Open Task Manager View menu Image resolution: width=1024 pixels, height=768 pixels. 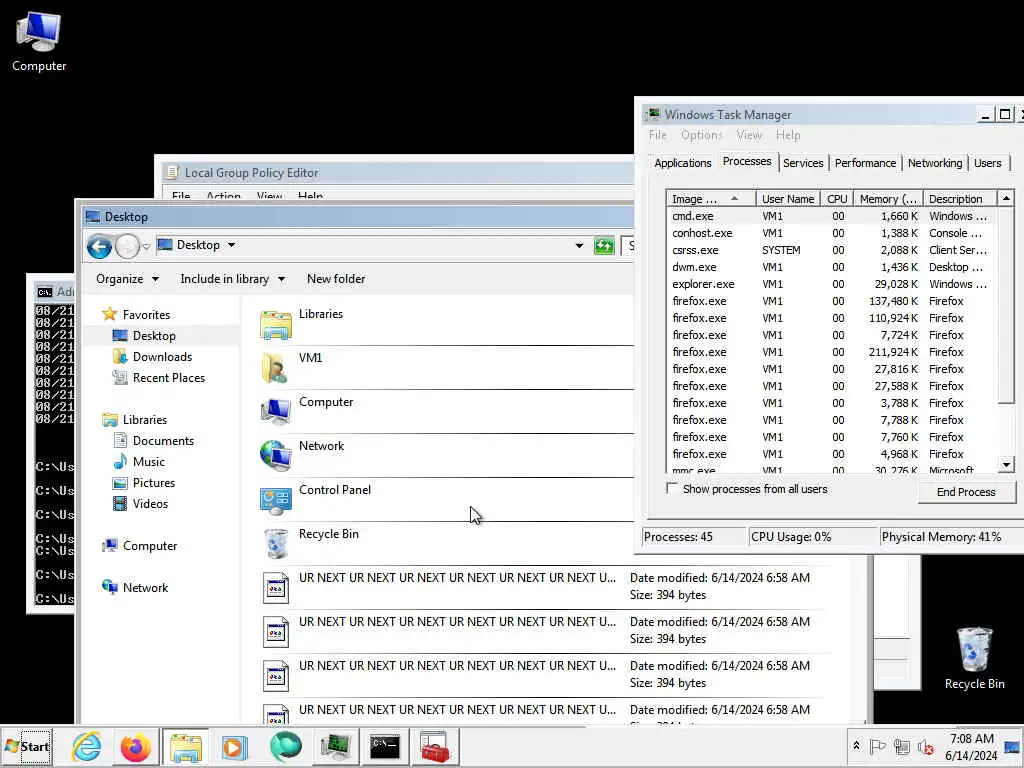(x=749, y=135)
